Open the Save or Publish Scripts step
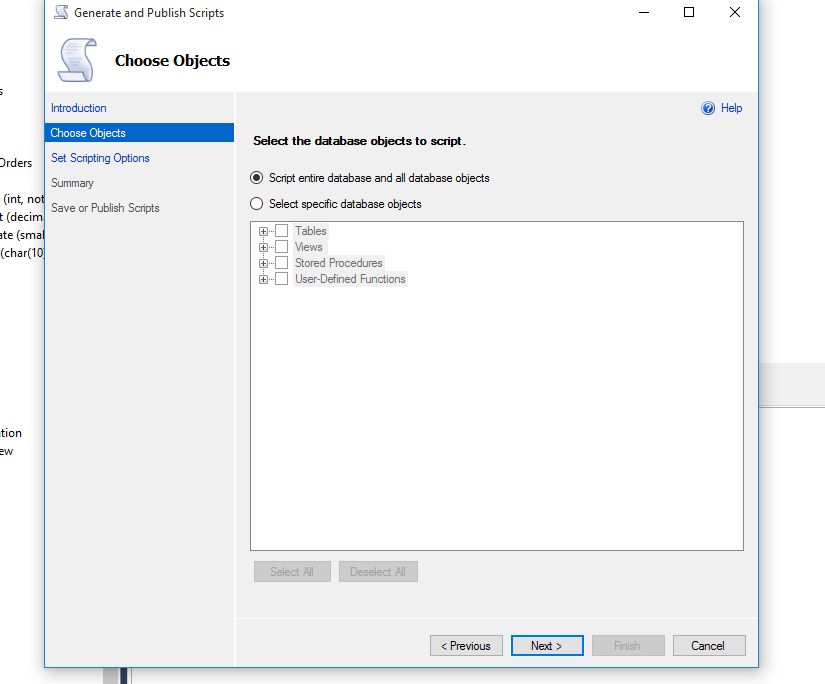825x684 pixels. 105,208
